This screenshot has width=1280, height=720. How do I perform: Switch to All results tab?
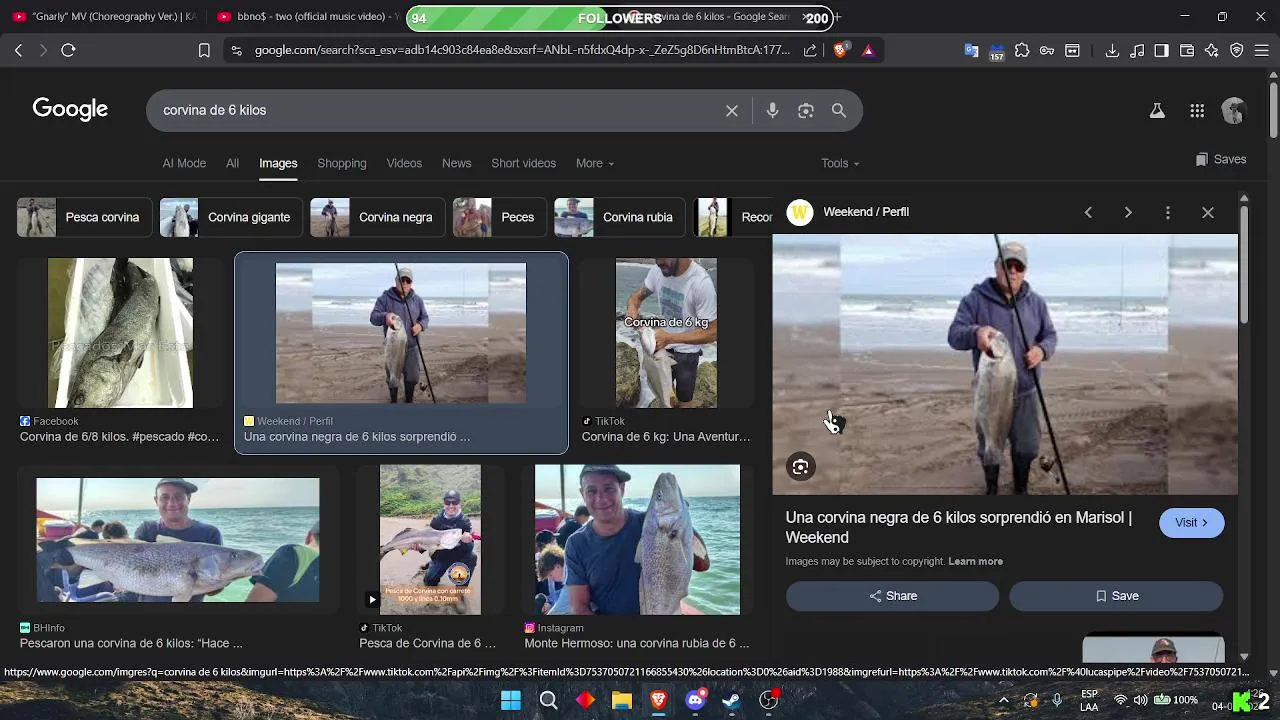232,163
